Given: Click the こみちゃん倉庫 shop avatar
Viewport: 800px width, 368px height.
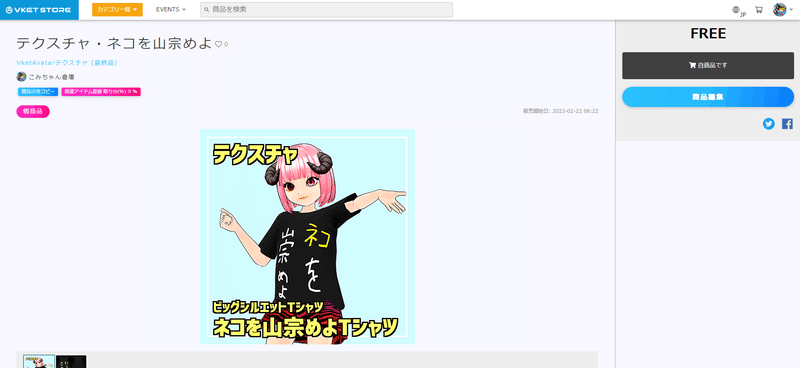Looking at the screenshot, I should click(21, 77).
